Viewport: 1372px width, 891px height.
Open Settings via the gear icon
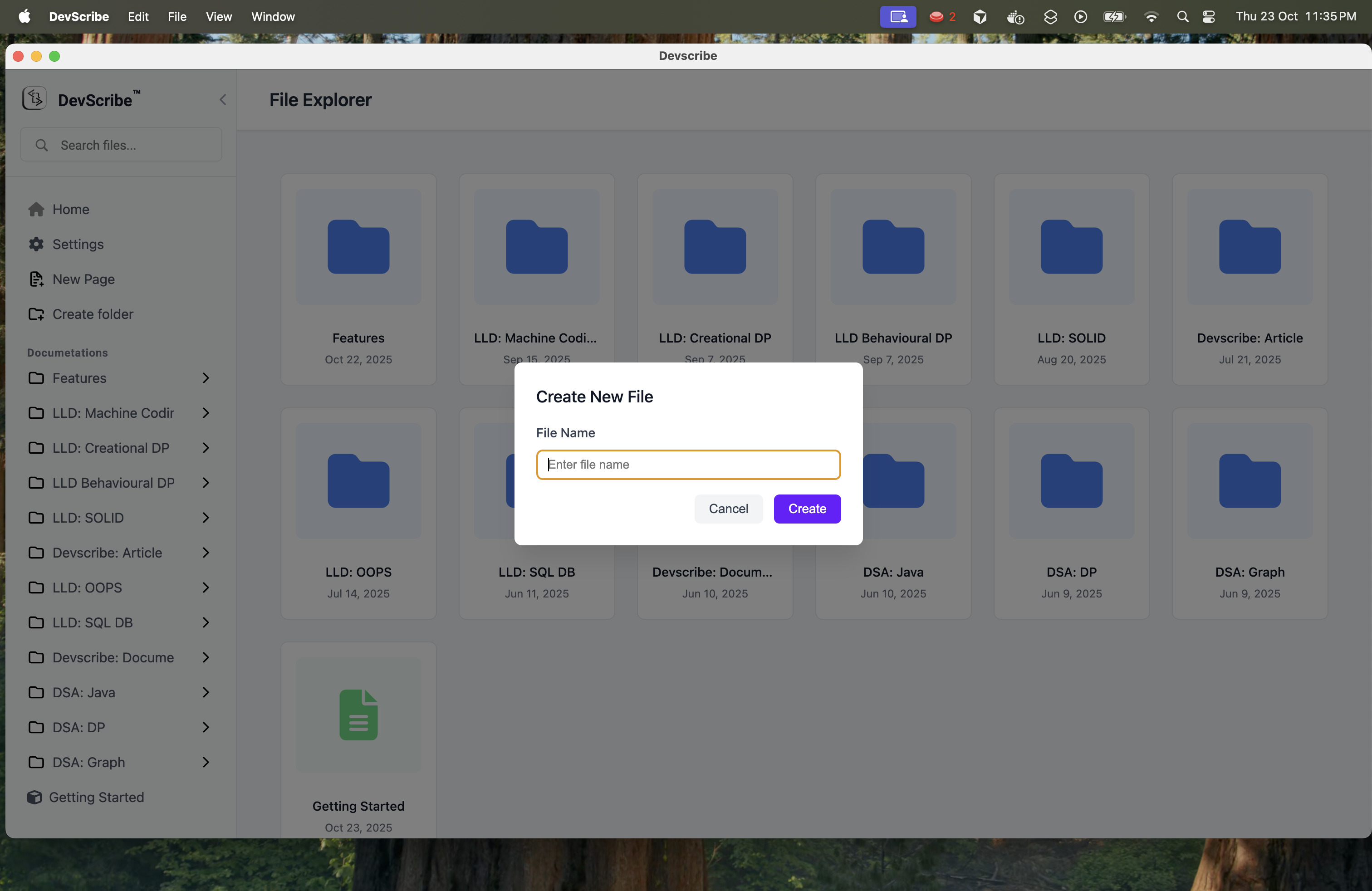coord(36,245)
